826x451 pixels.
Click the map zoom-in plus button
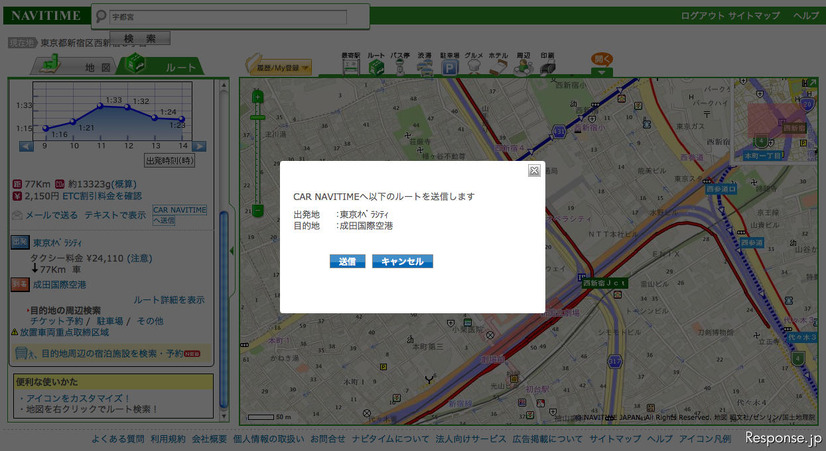pyautogui.click(x=258, y=96)
